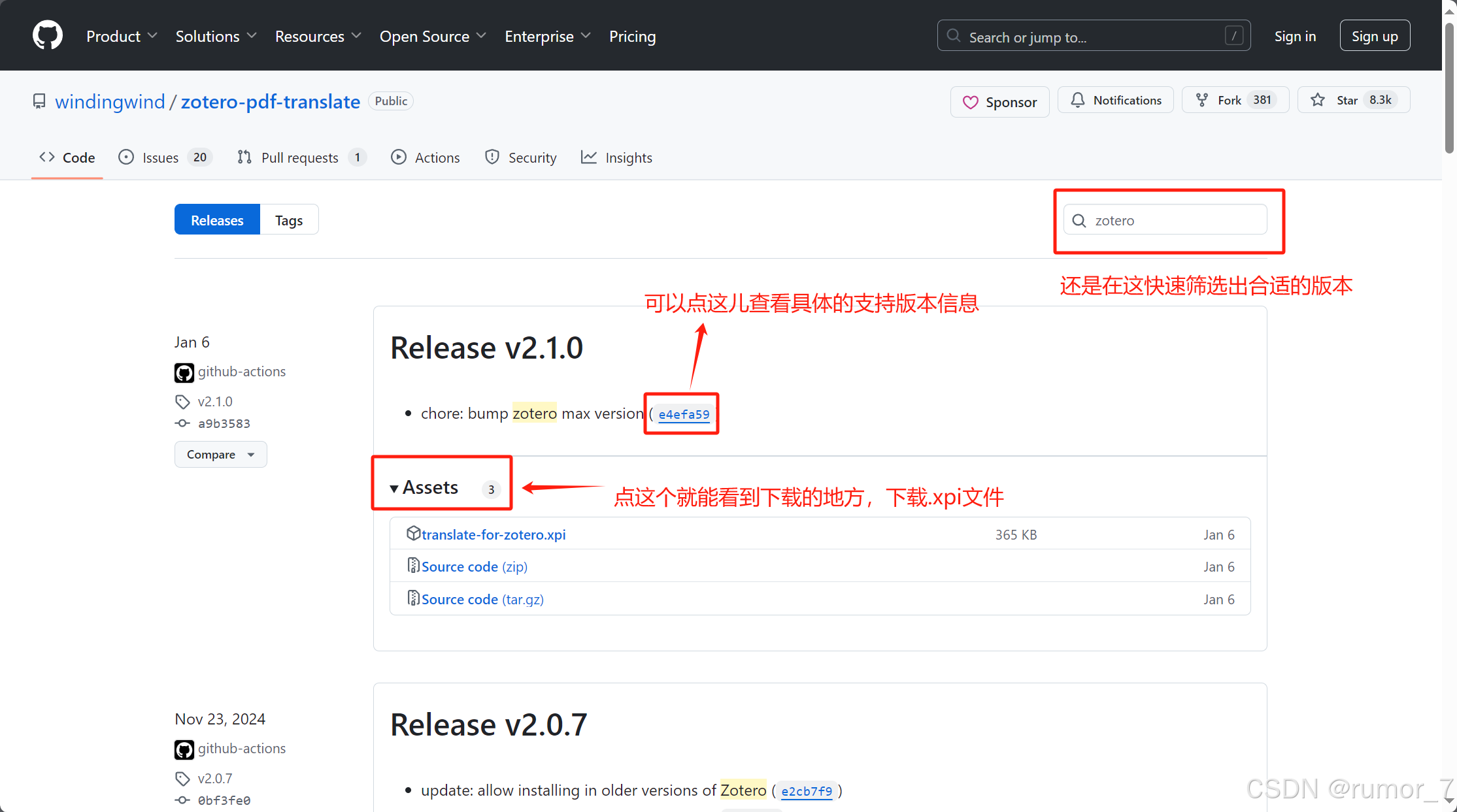The height and width of the screenshot is (812, 1457).
Task: Switch to the Tags view
Action: click(x=288, y=220)
